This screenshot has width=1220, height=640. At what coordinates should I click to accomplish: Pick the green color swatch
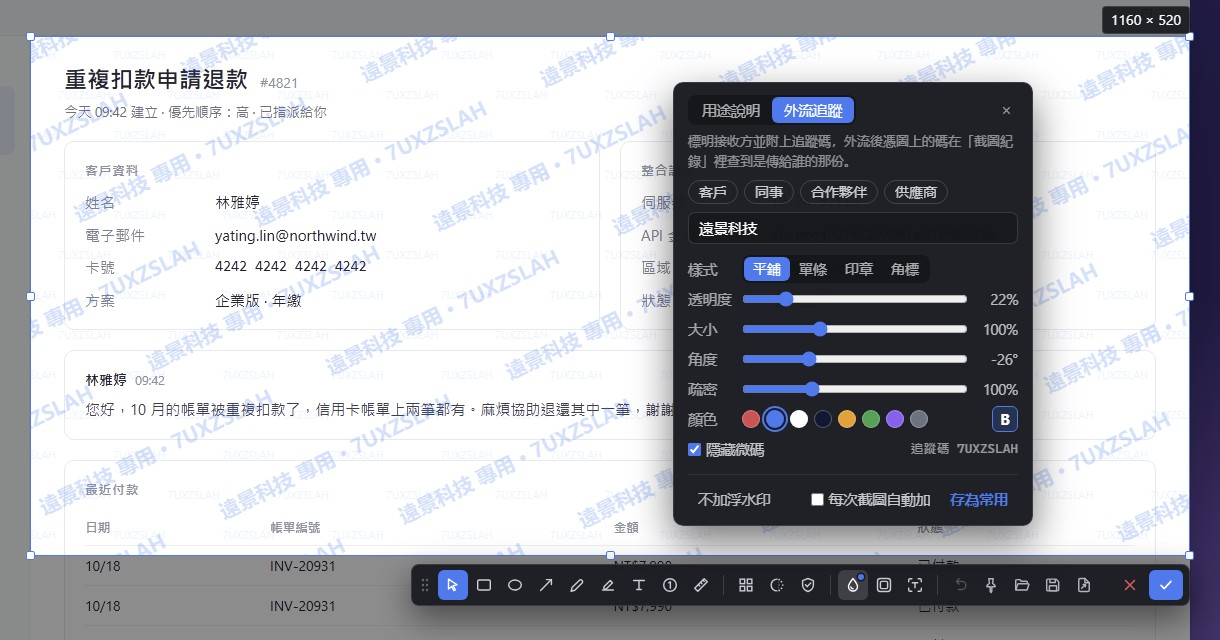[x=871, y=419]
